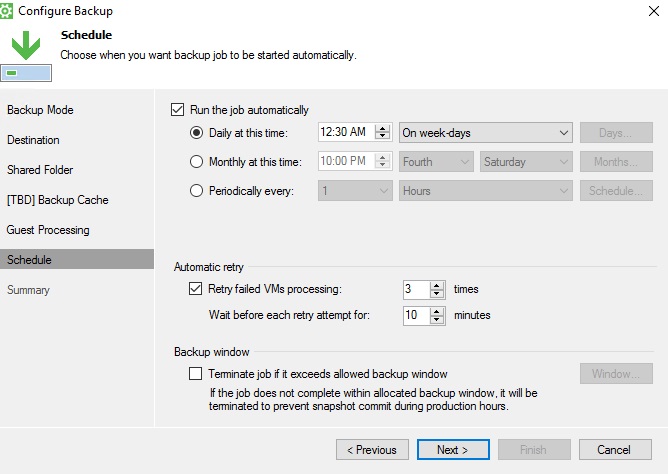Screen dimensions: 668x474
Task: Click the Configure Backup gear icon
Action: point(6,11)
